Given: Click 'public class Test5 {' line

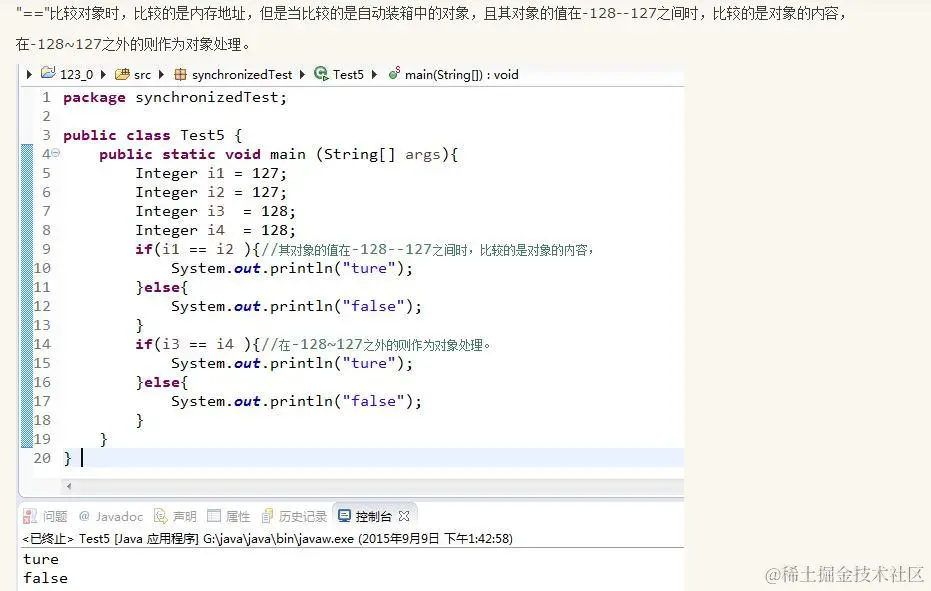Looking at the screenshot, I should (x=153, y=135).
